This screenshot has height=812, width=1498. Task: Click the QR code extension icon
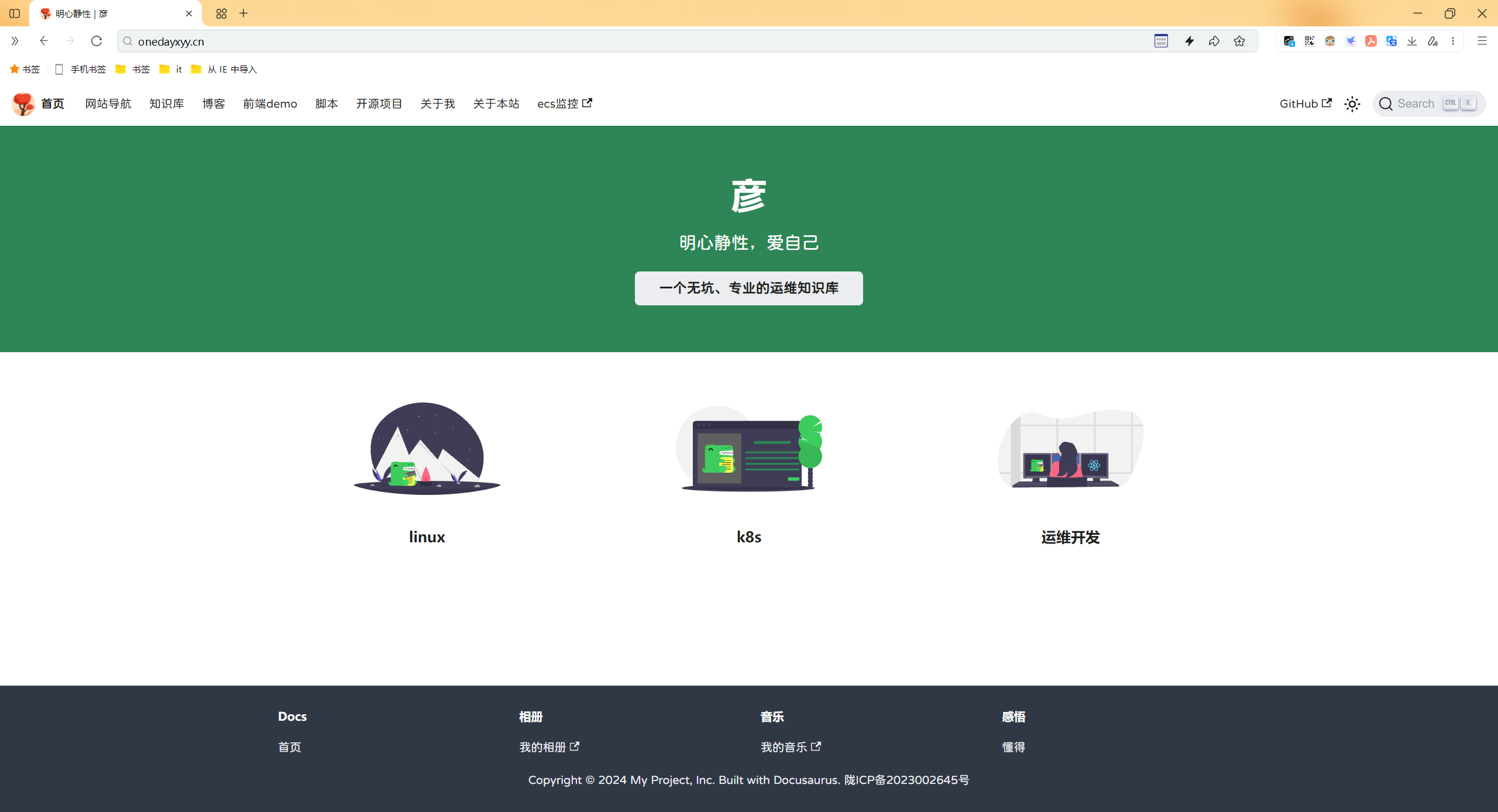[1309, 41]
